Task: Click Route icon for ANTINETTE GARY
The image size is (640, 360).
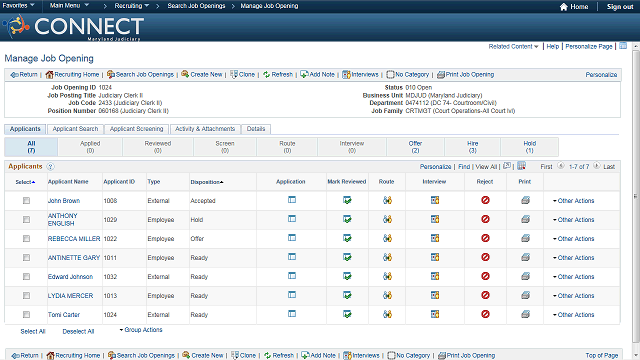Action: click(387, 257)
